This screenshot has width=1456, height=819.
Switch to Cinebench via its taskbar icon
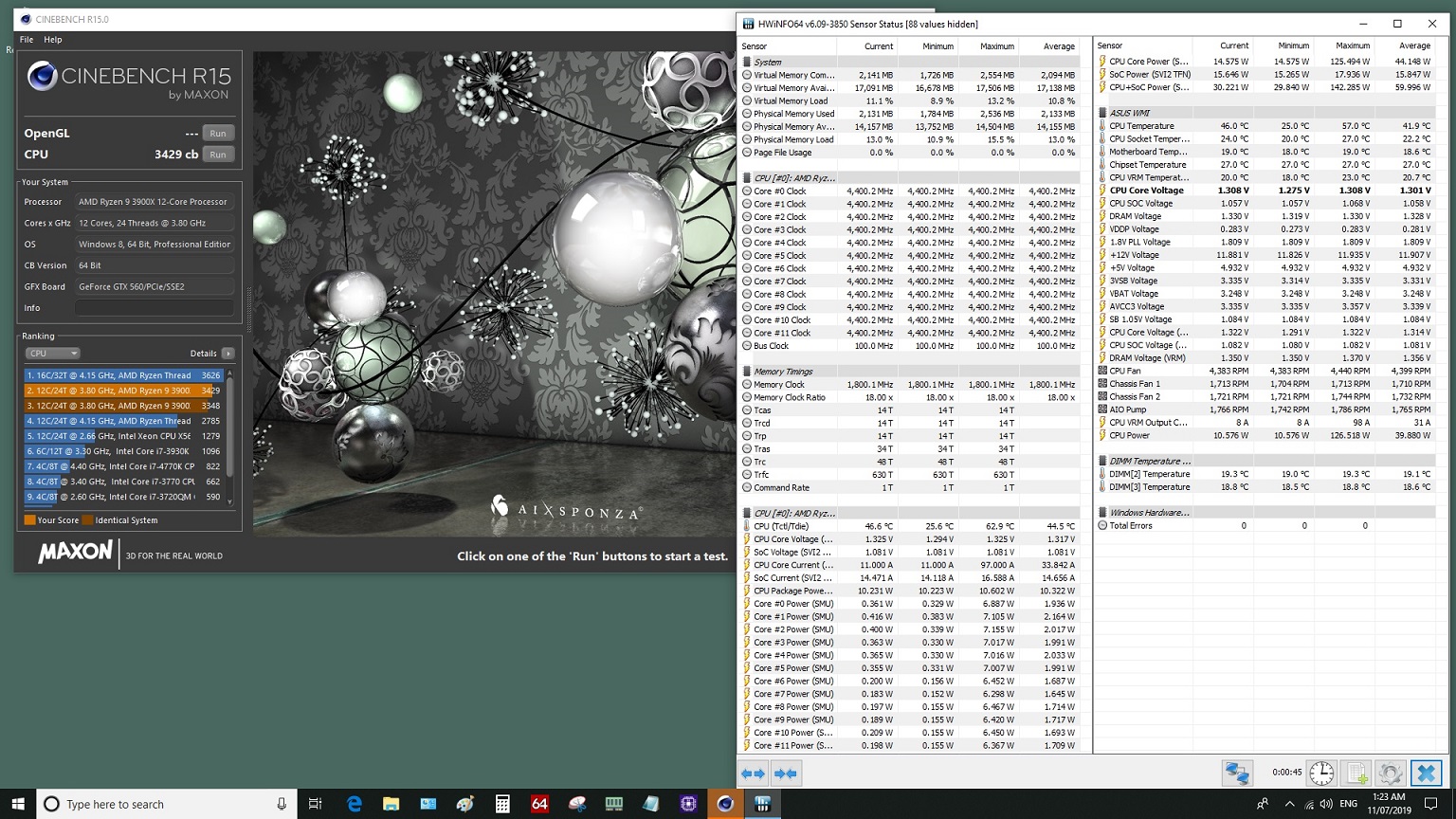(725, 804)
